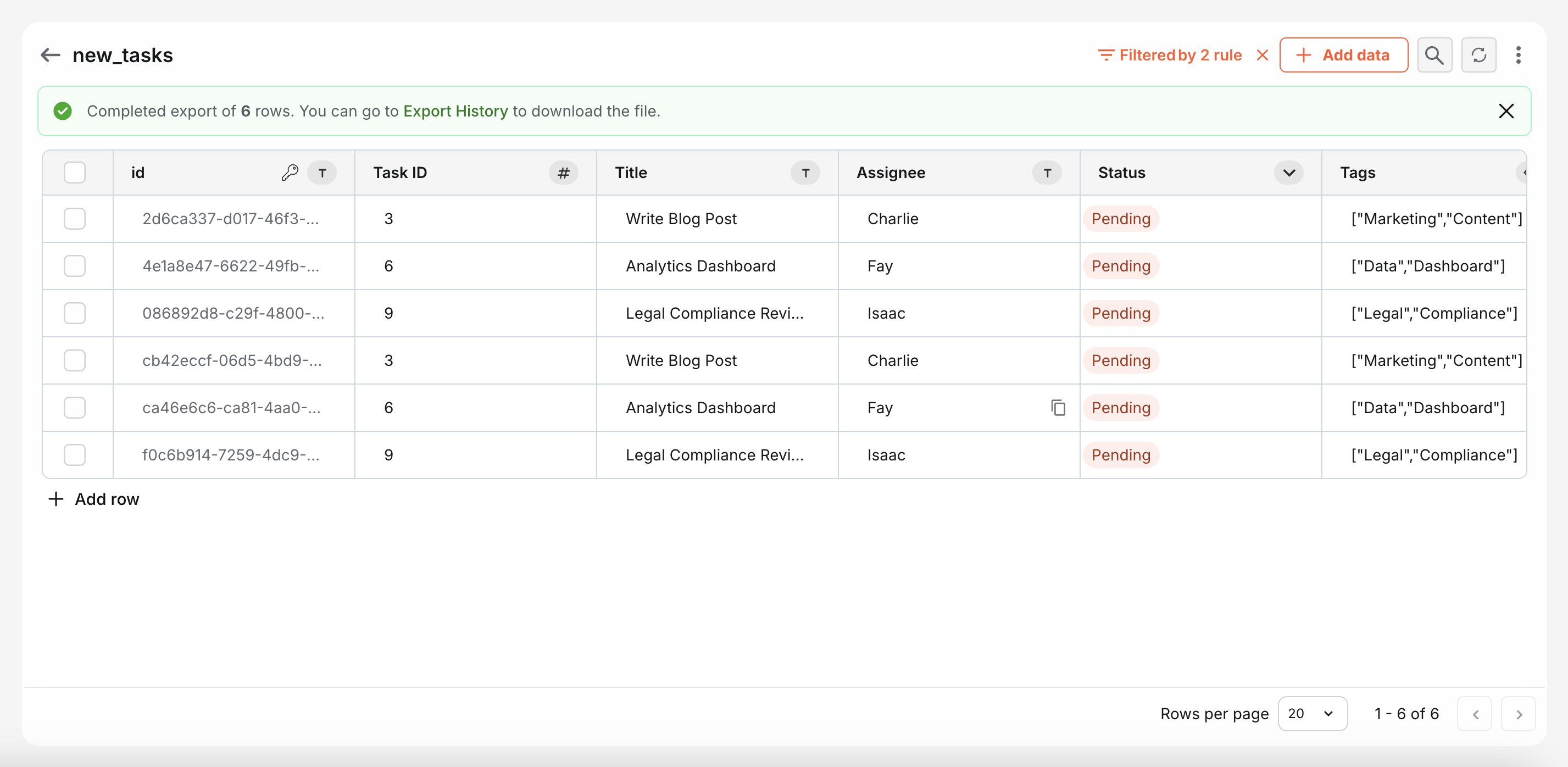Select the row with id cb42eccf-06d5-4bd9
This screenshot has height=767, width=1568.
pos(75,360)
